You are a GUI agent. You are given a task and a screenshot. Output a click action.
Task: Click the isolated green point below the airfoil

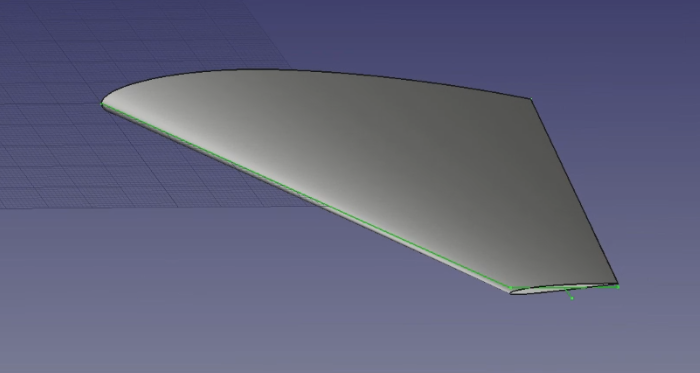572,298
